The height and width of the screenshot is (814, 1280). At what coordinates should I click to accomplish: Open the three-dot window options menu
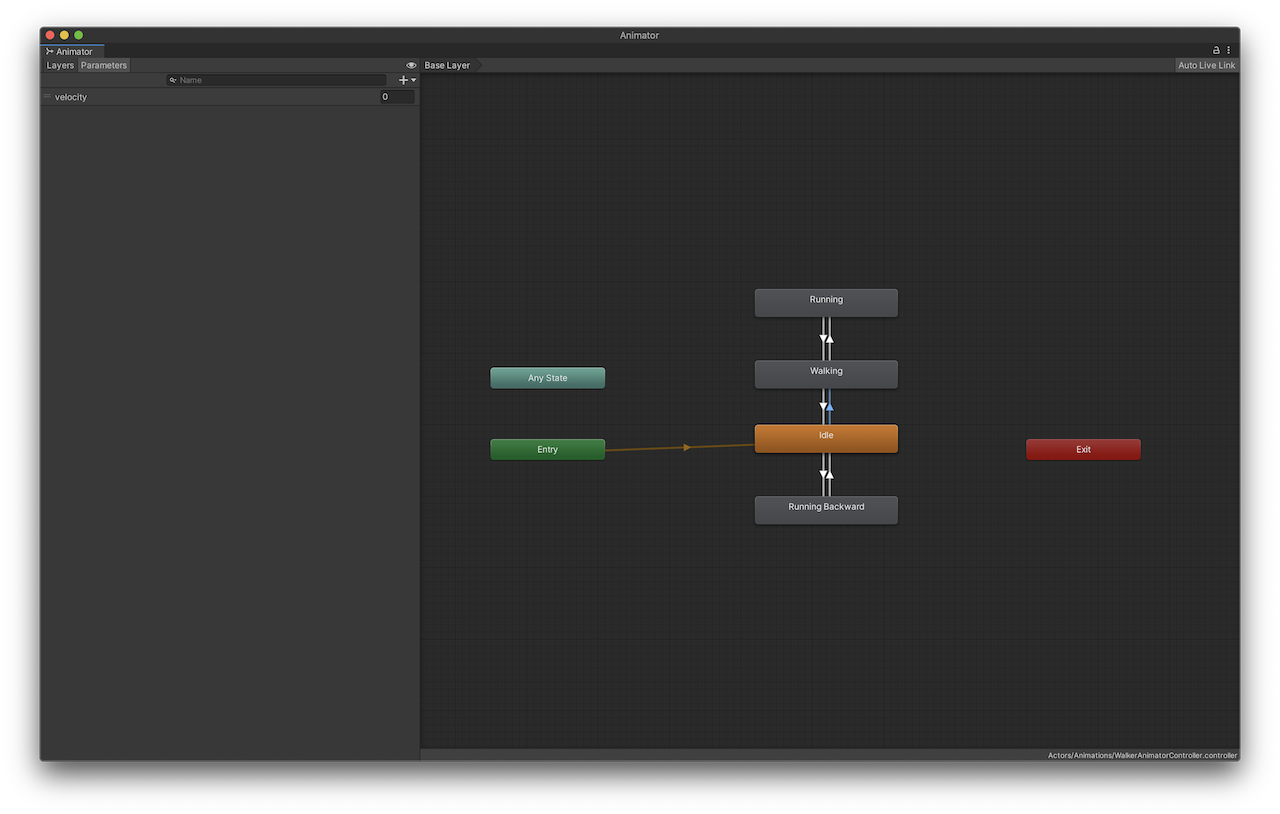[x=1228, y=50]
